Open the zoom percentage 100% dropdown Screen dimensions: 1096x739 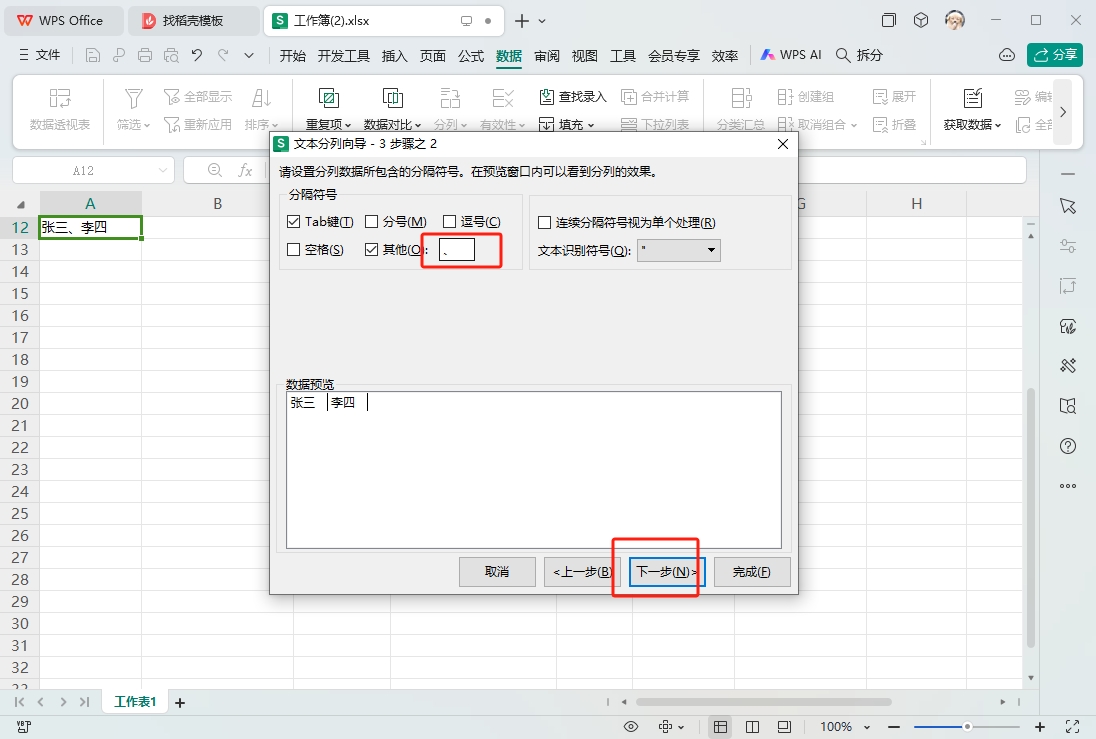(845, 727)
